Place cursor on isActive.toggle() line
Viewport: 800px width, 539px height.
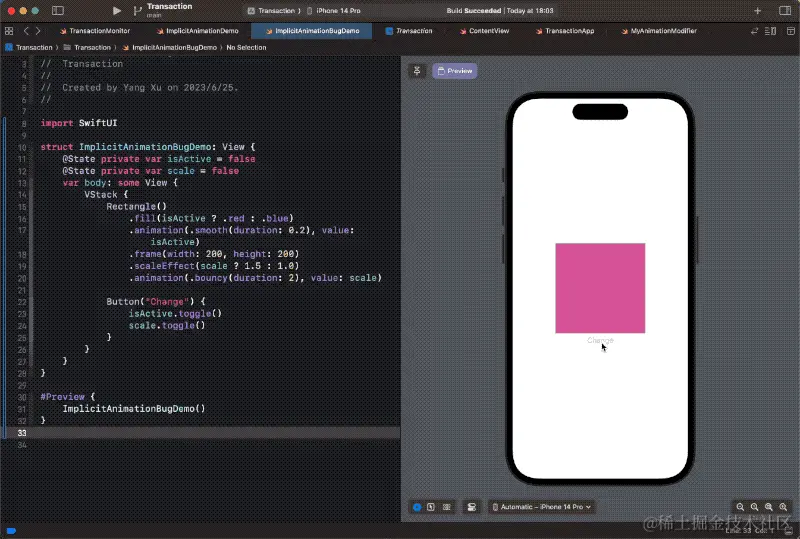[175, 313]
